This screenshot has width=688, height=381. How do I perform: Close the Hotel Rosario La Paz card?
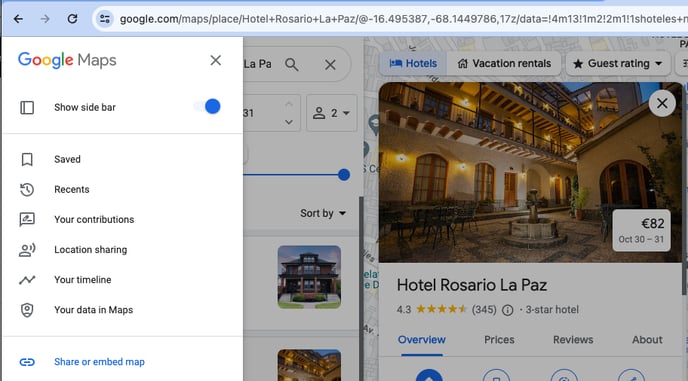tap(662, 103)
